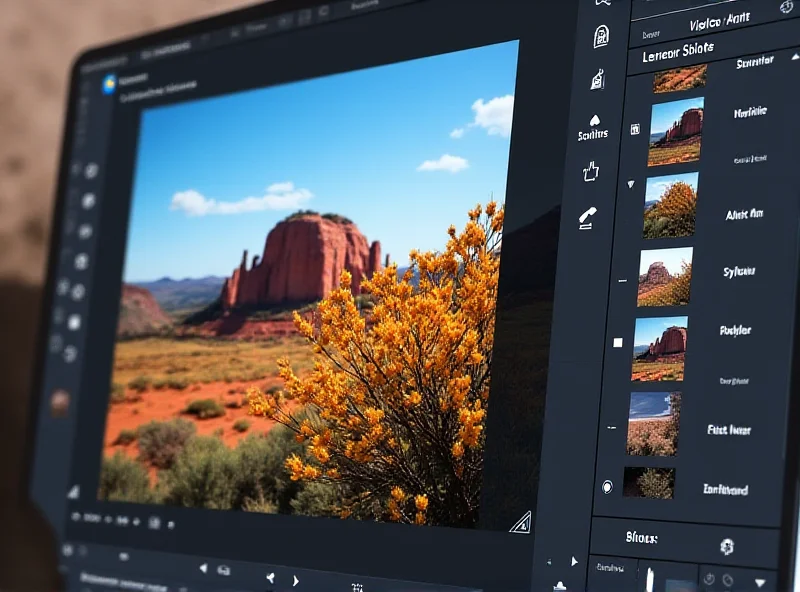Open the dropdown arrow at bottom-right of panel

tap(760, 582)
